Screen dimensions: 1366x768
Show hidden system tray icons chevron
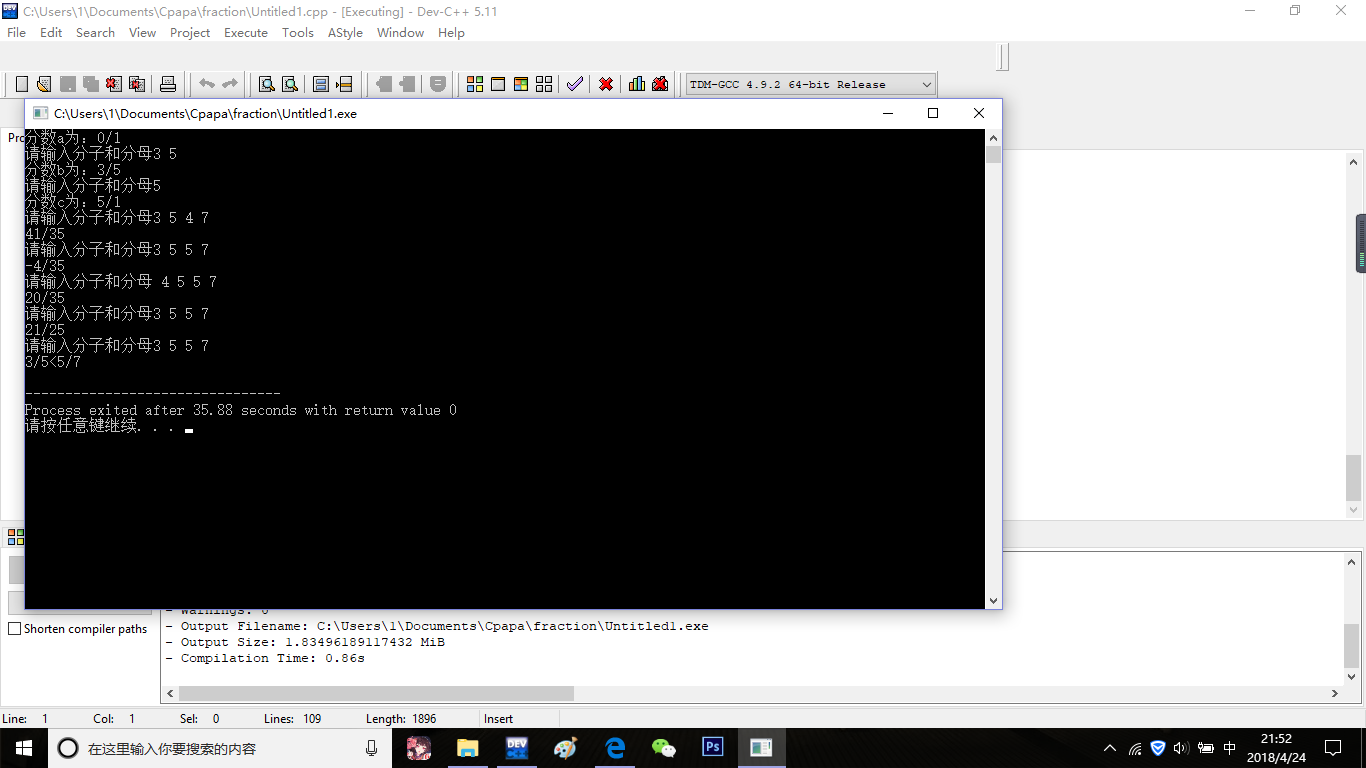tap(1110, 748)
